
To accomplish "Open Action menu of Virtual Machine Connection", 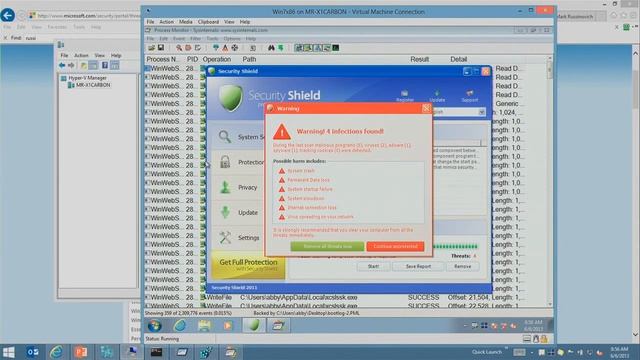I will pos(166,22).
